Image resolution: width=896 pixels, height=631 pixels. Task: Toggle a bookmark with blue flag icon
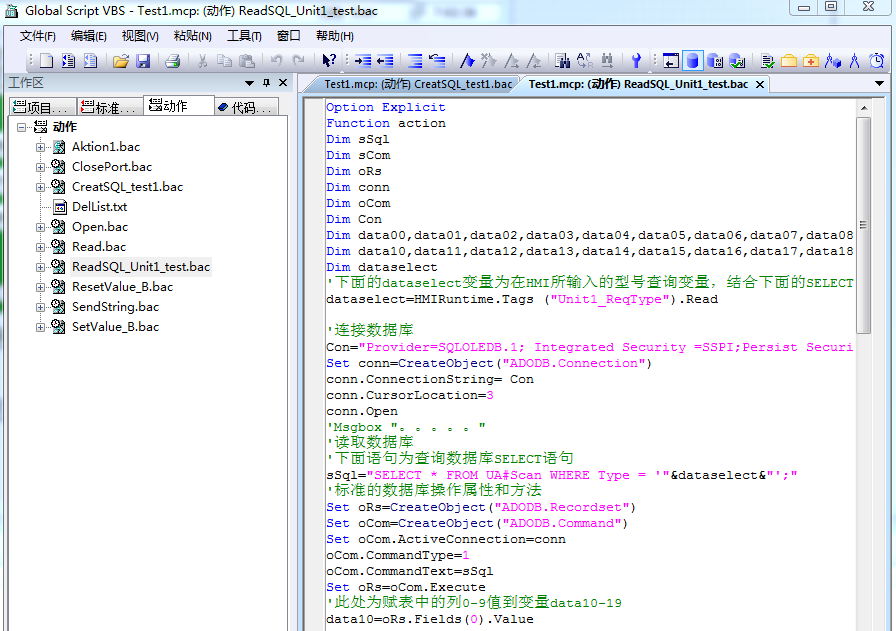(467, 61)
